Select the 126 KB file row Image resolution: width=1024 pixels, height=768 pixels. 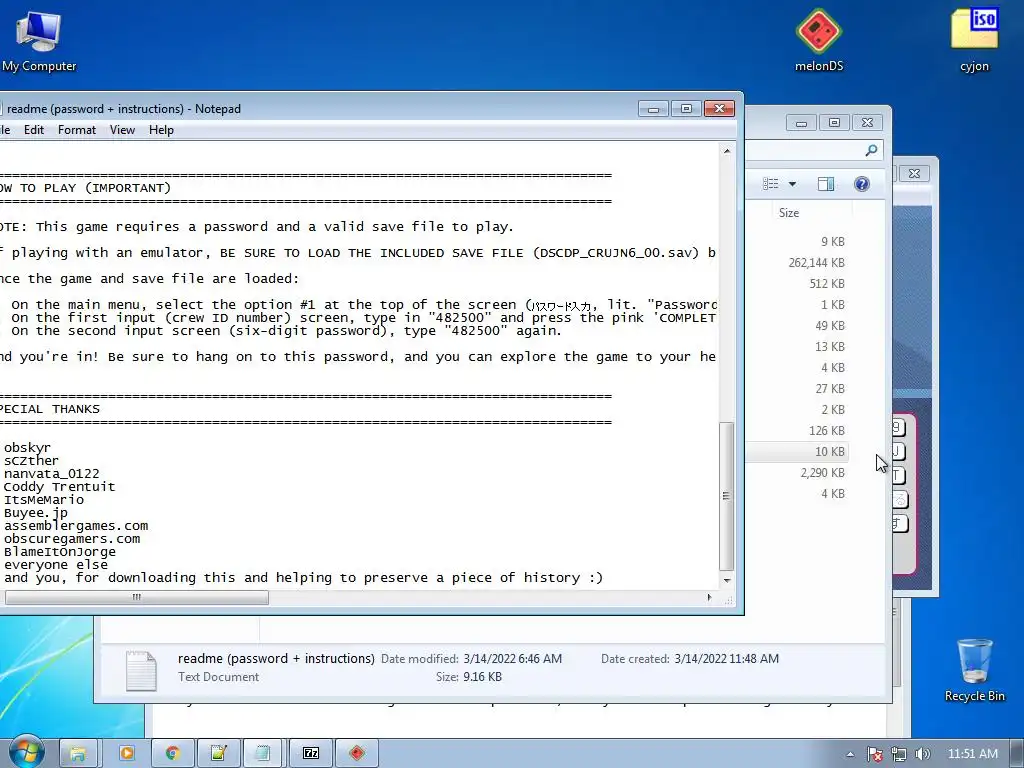[x=799, y=431]
